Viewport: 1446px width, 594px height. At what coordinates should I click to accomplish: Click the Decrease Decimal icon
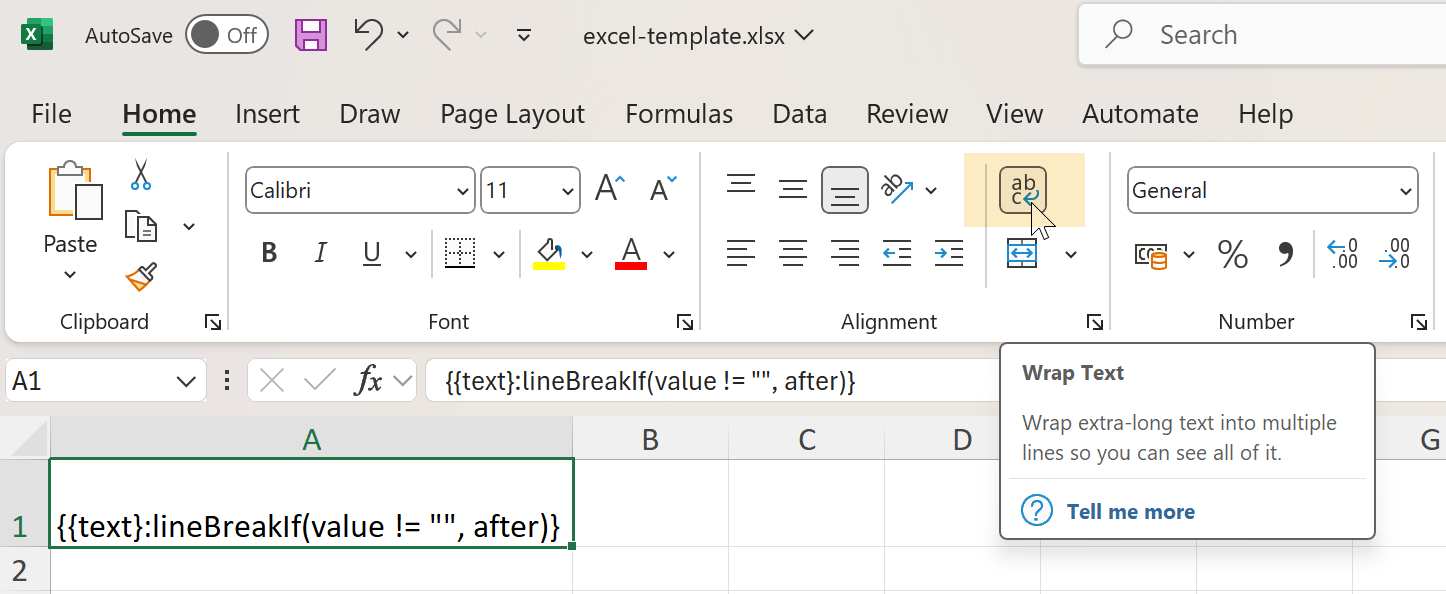(x=1394, y=254)
